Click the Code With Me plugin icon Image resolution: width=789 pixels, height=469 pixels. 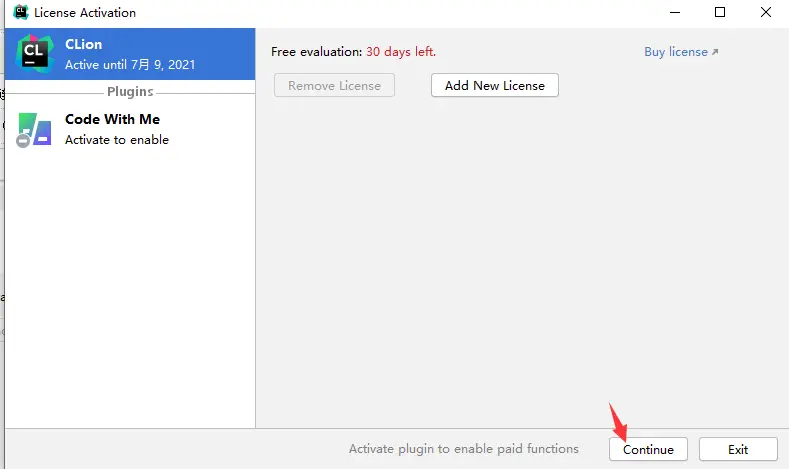[34, 130]
